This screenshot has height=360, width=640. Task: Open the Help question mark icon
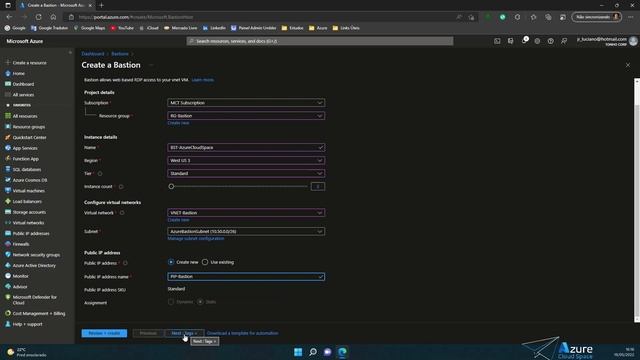551,41
